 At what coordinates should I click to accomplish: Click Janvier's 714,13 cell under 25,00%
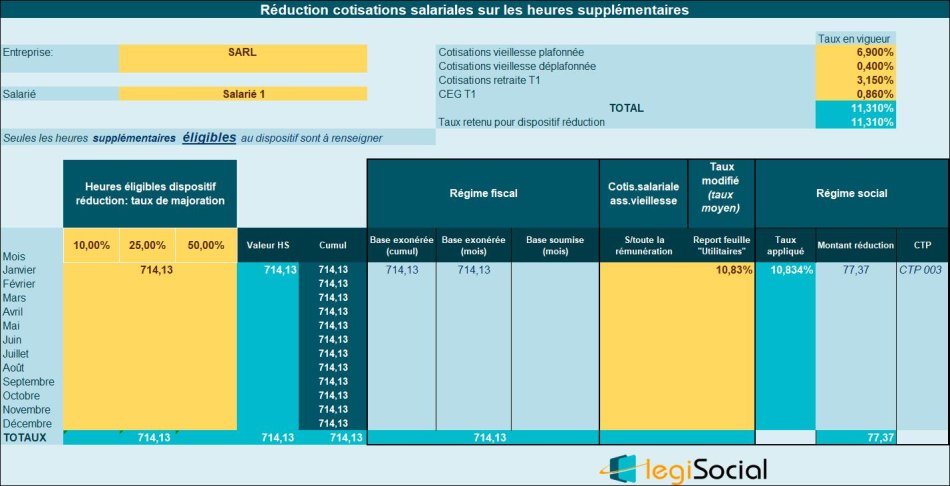148,270
